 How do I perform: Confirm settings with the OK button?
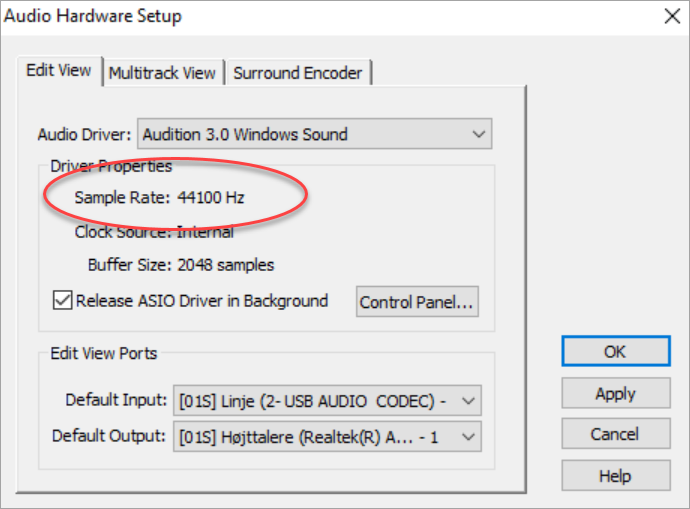pyautogui.click(x=615, y=352)
